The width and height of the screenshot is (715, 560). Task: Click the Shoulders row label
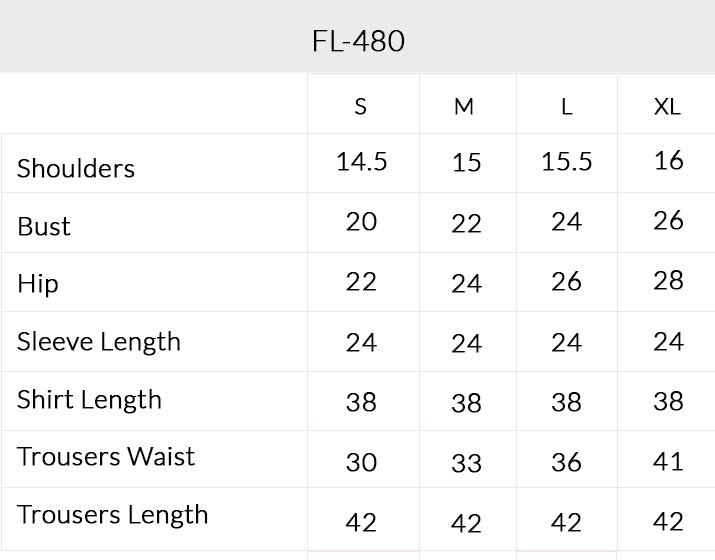(x=76, y=168)
